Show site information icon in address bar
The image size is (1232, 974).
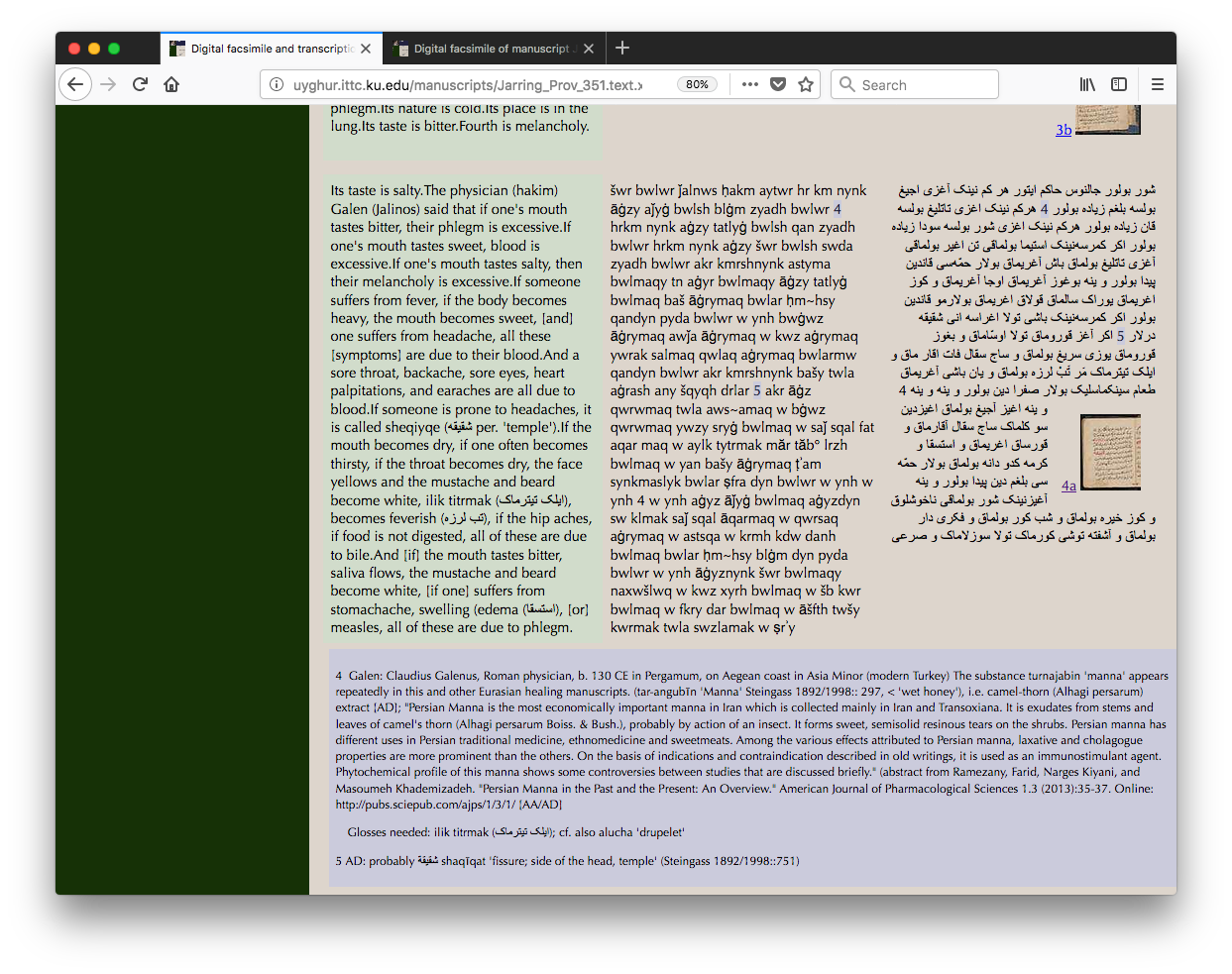click(x=278, y=84)
